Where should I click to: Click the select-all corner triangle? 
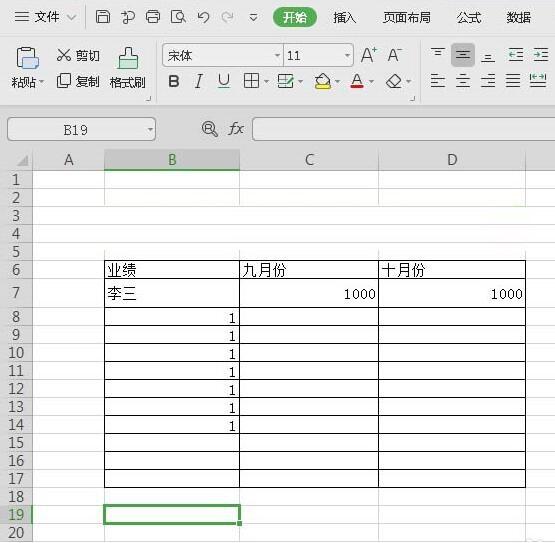pyautogui.click(x=23, y=161)
